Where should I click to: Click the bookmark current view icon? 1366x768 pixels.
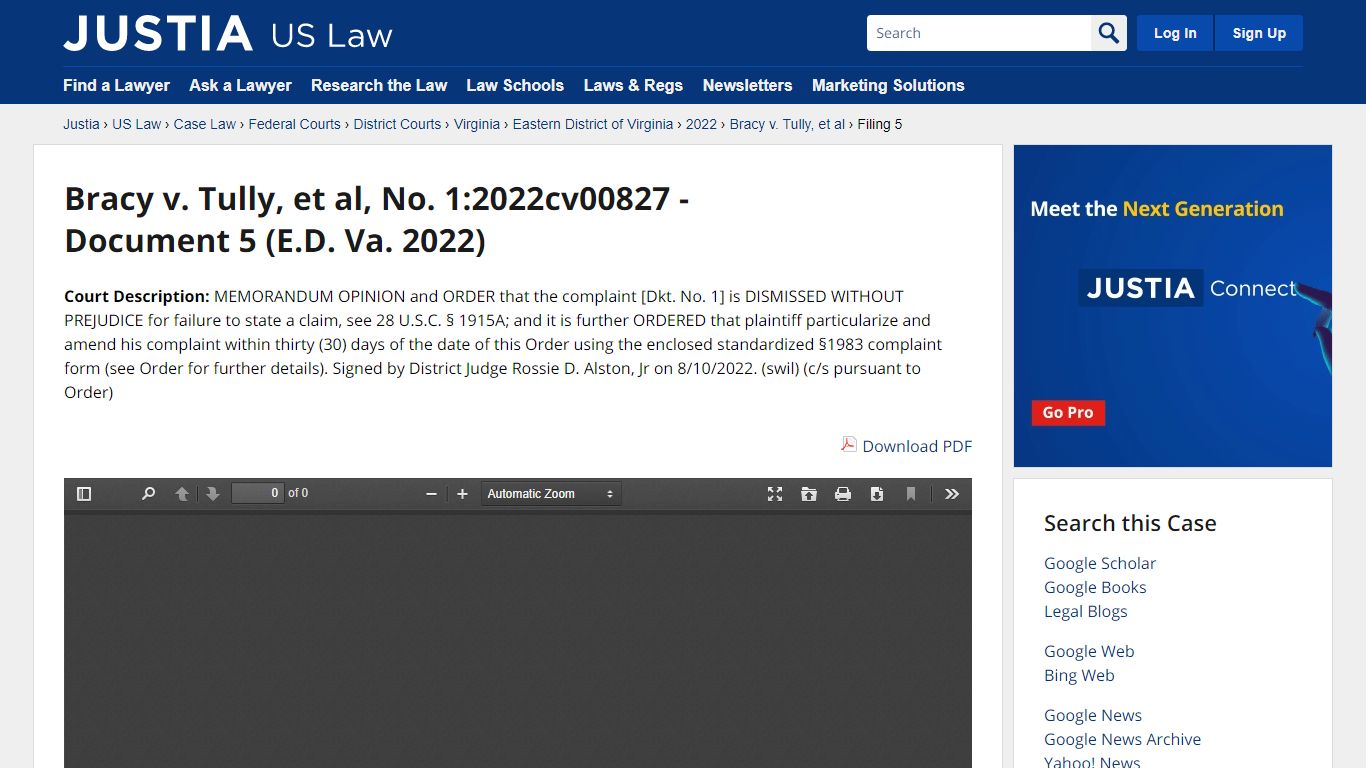pos(911,494)
